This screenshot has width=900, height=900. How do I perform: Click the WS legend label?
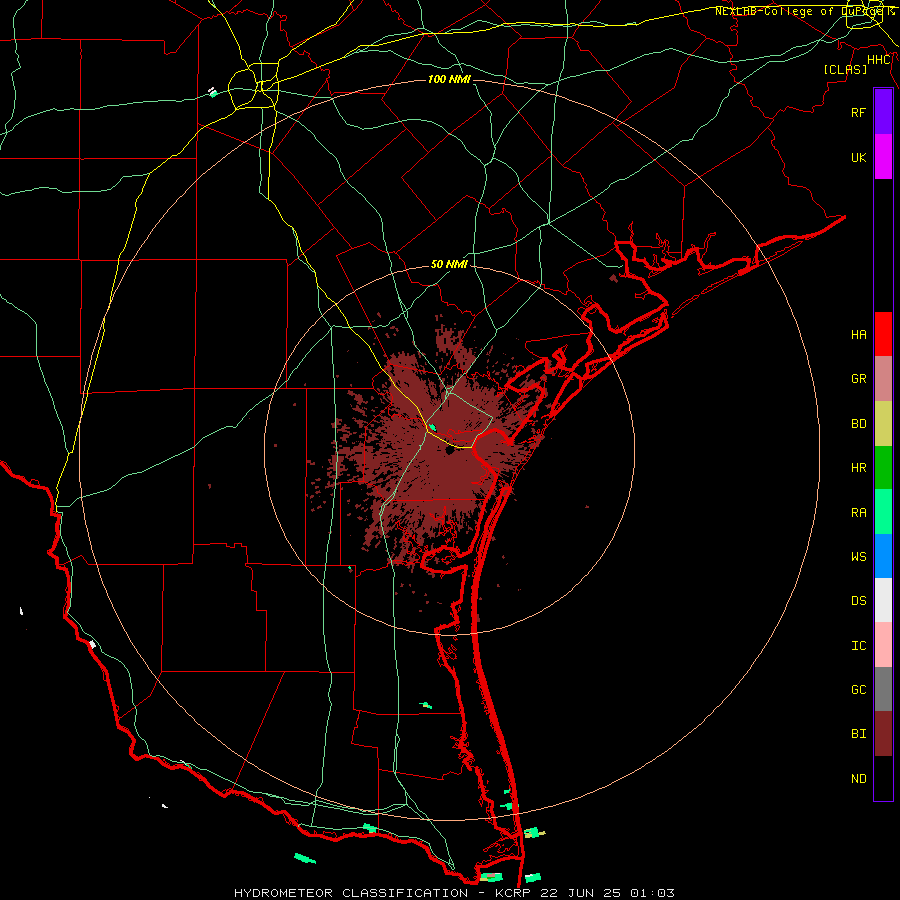(x=859, y=556)
